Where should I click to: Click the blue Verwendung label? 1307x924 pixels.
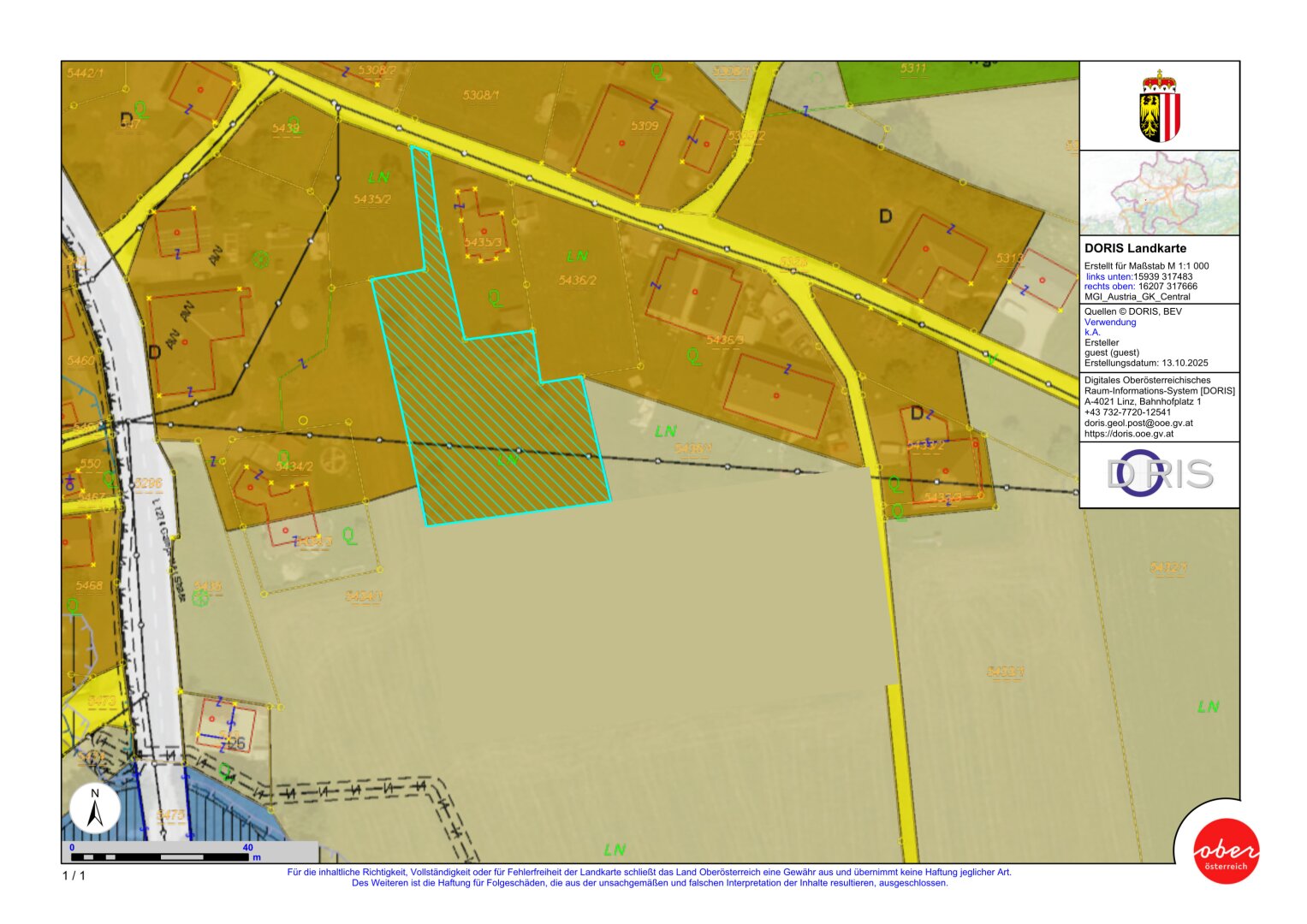click(x=1110, y=323)
